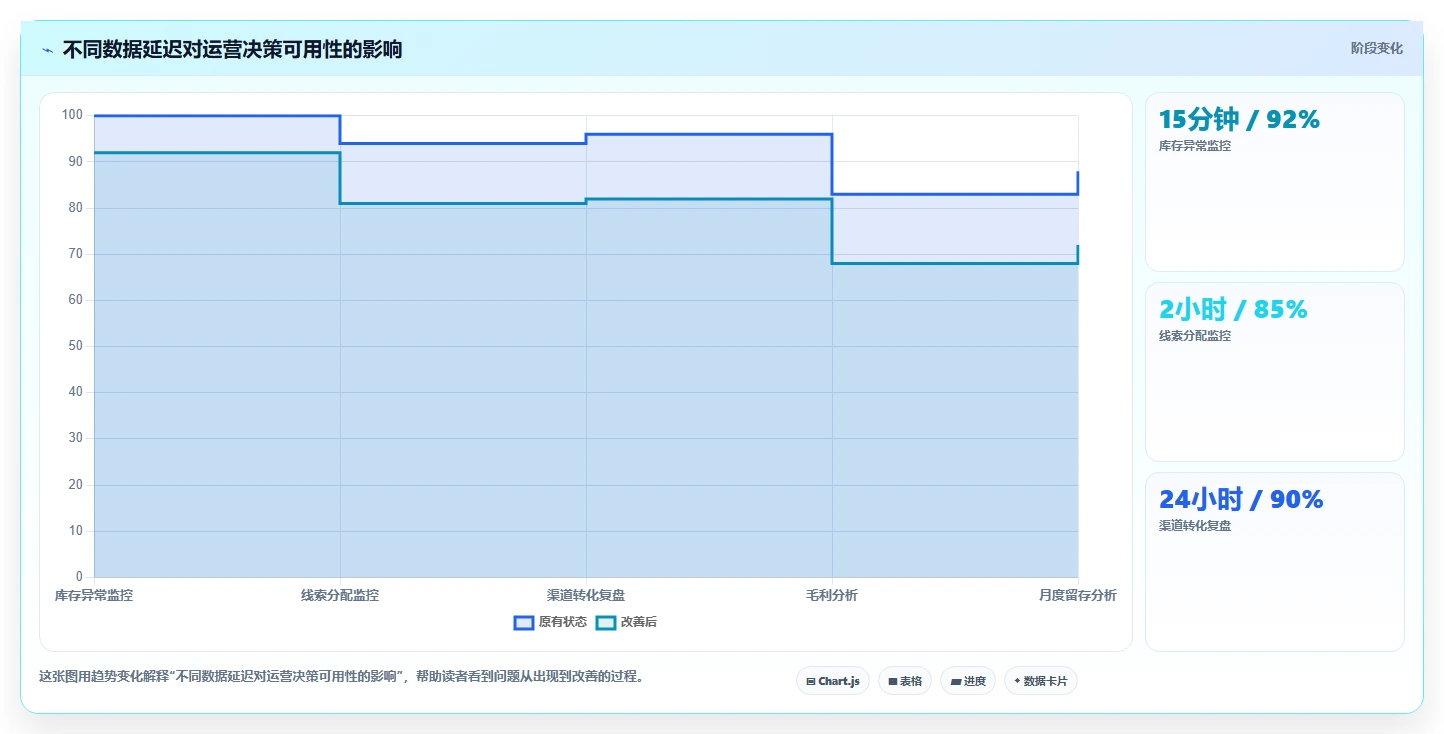Click the 数据卡片 tag button
The width and height of the screenshot is (1444, 734).
(x=1041, y=681)
